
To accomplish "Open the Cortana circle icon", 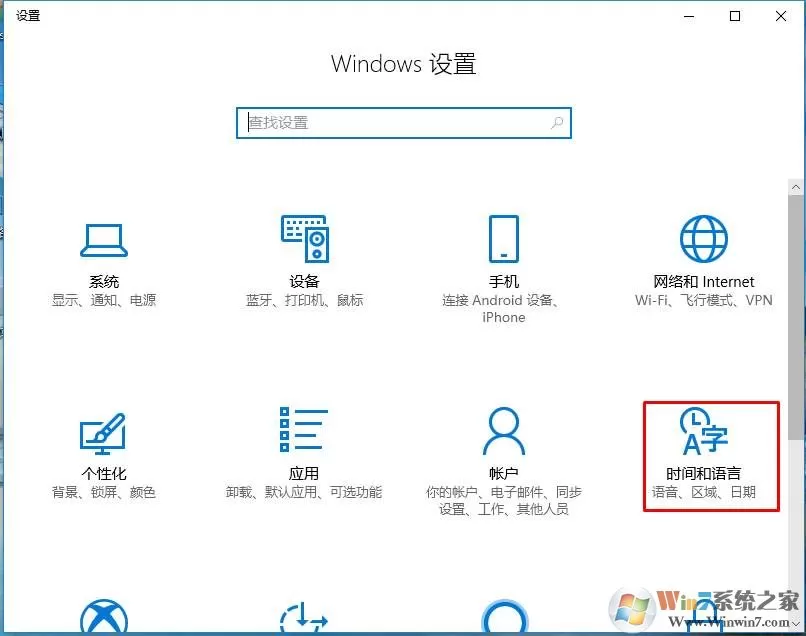I will (x=504, y=615).
